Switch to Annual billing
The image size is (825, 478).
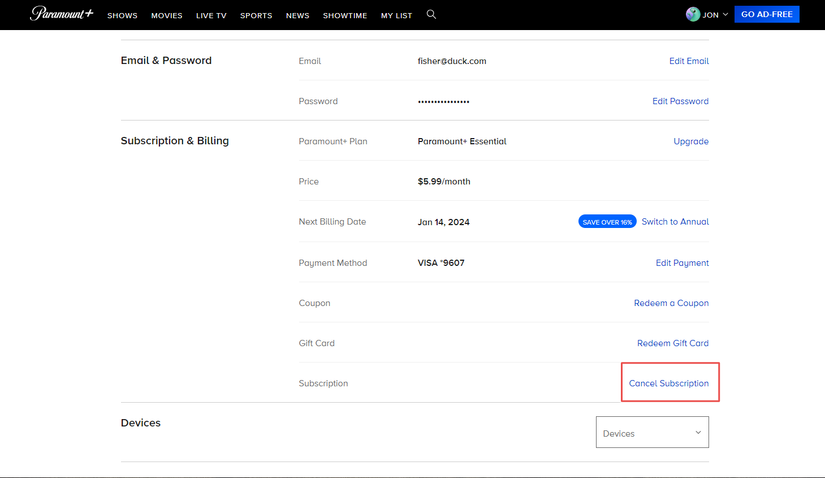(675, 222)
